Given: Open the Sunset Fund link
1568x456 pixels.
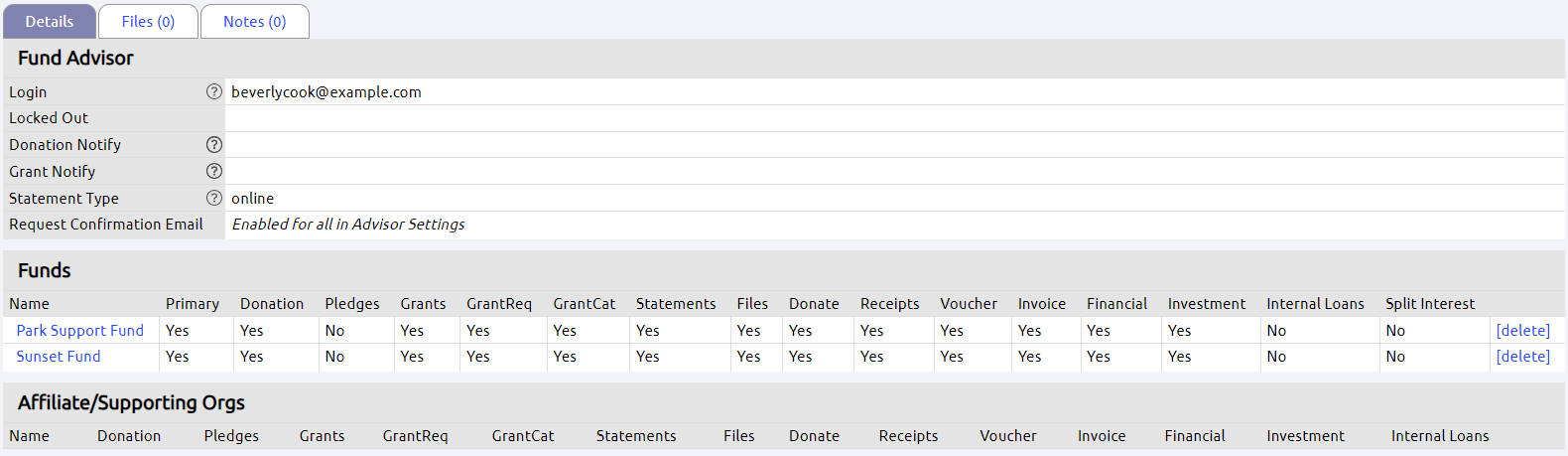Looking at the screenshot, I should coord(59,357).
